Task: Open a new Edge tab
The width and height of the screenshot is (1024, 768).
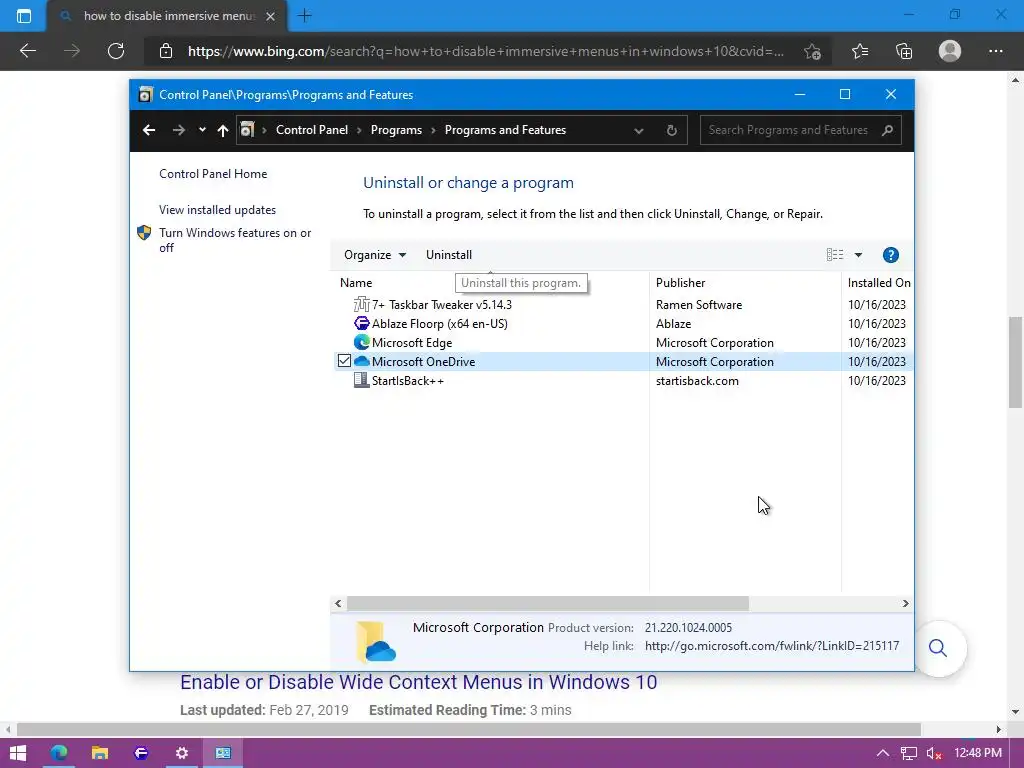Action: click(x=304, y=16)
